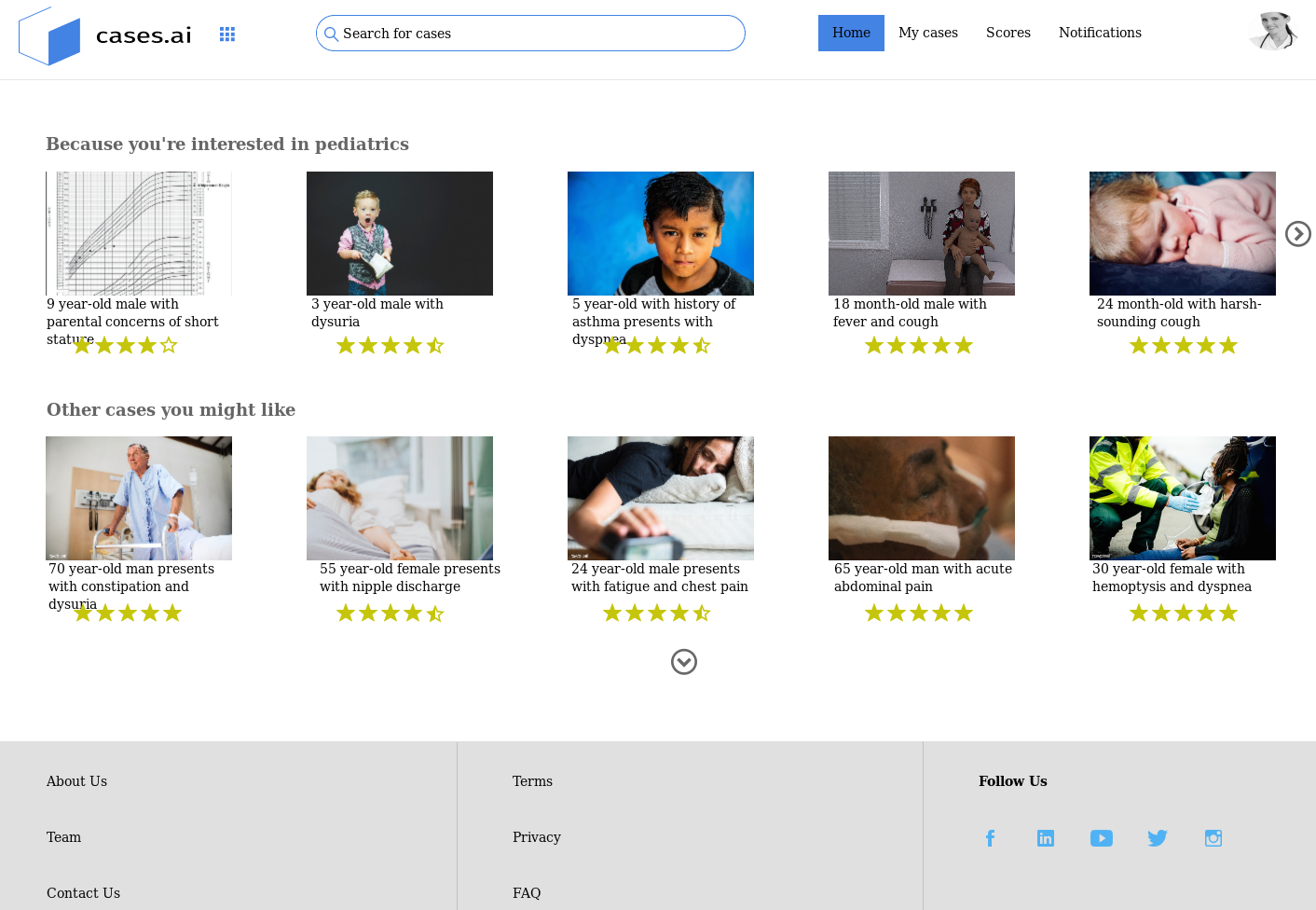Viewport: 1316px width, 910px height.
Task: Open the LinkedIn page icon
Action: [1046, 838]
